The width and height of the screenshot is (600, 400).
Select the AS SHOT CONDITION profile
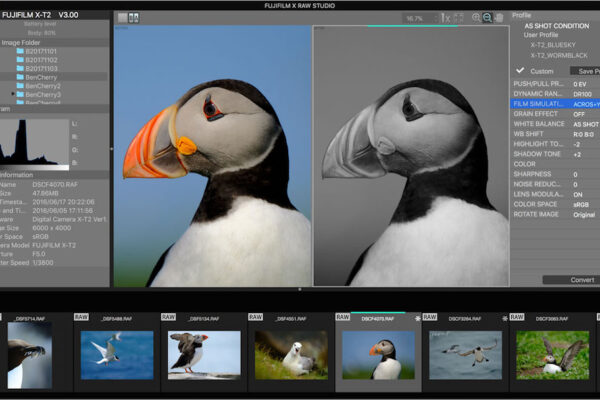pyautogui.click(x=558, y=26)
